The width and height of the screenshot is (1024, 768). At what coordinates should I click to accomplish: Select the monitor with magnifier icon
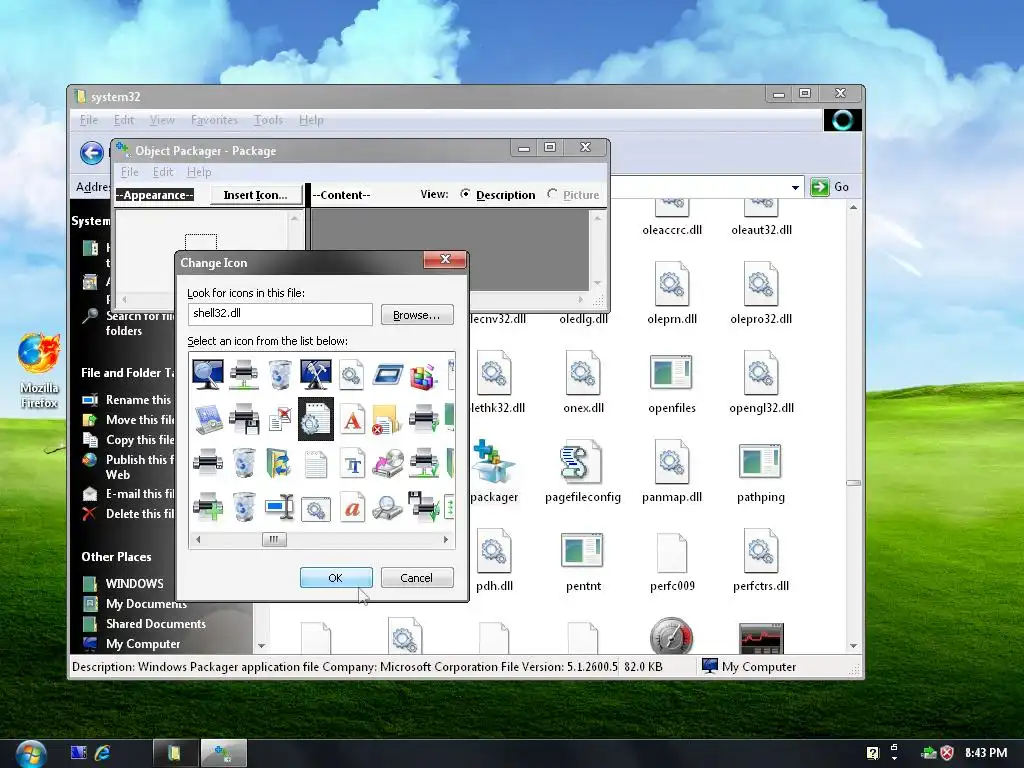click(x=208, y=374)
